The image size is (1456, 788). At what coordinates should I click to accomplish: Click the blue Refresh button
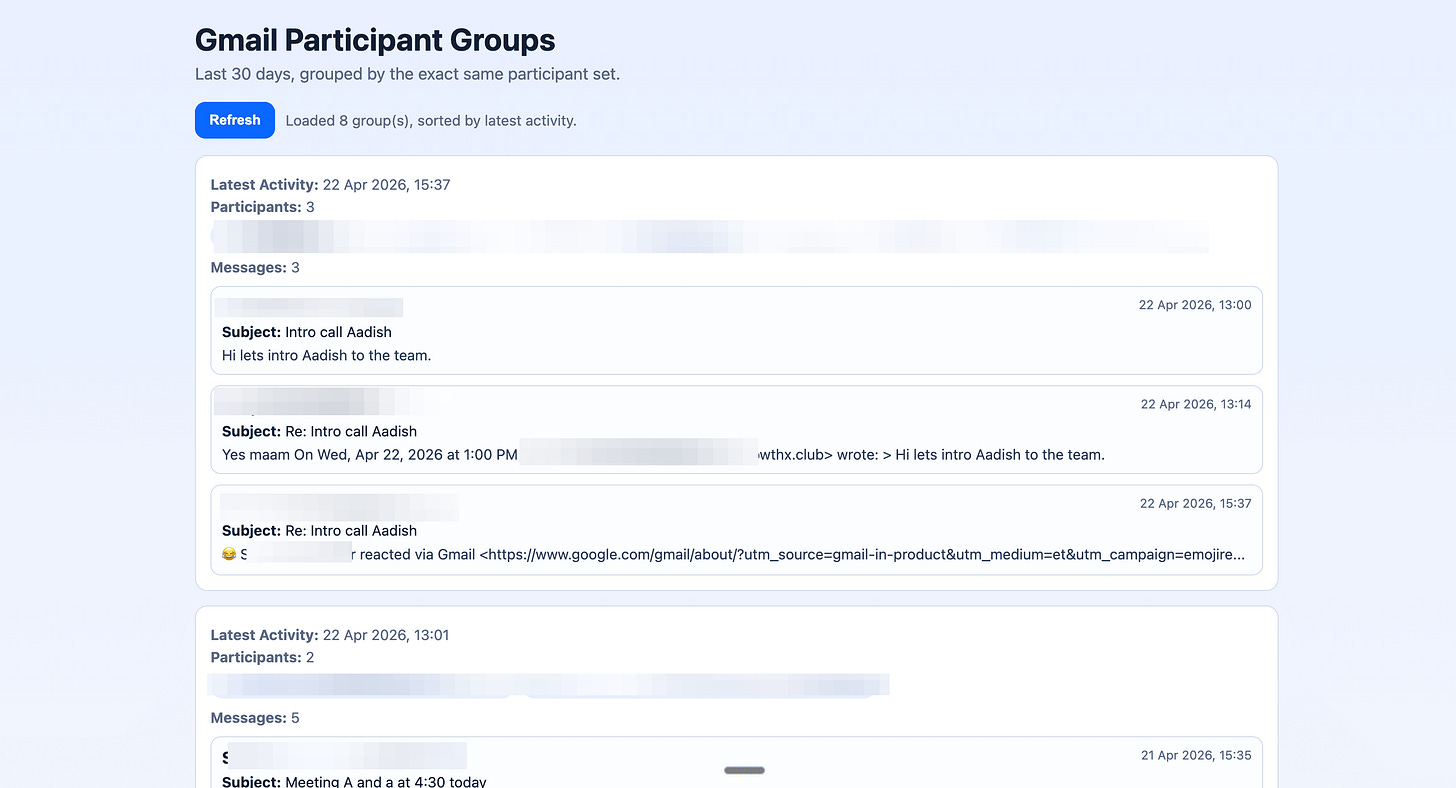pyautogui.click(x=235, y=120)
